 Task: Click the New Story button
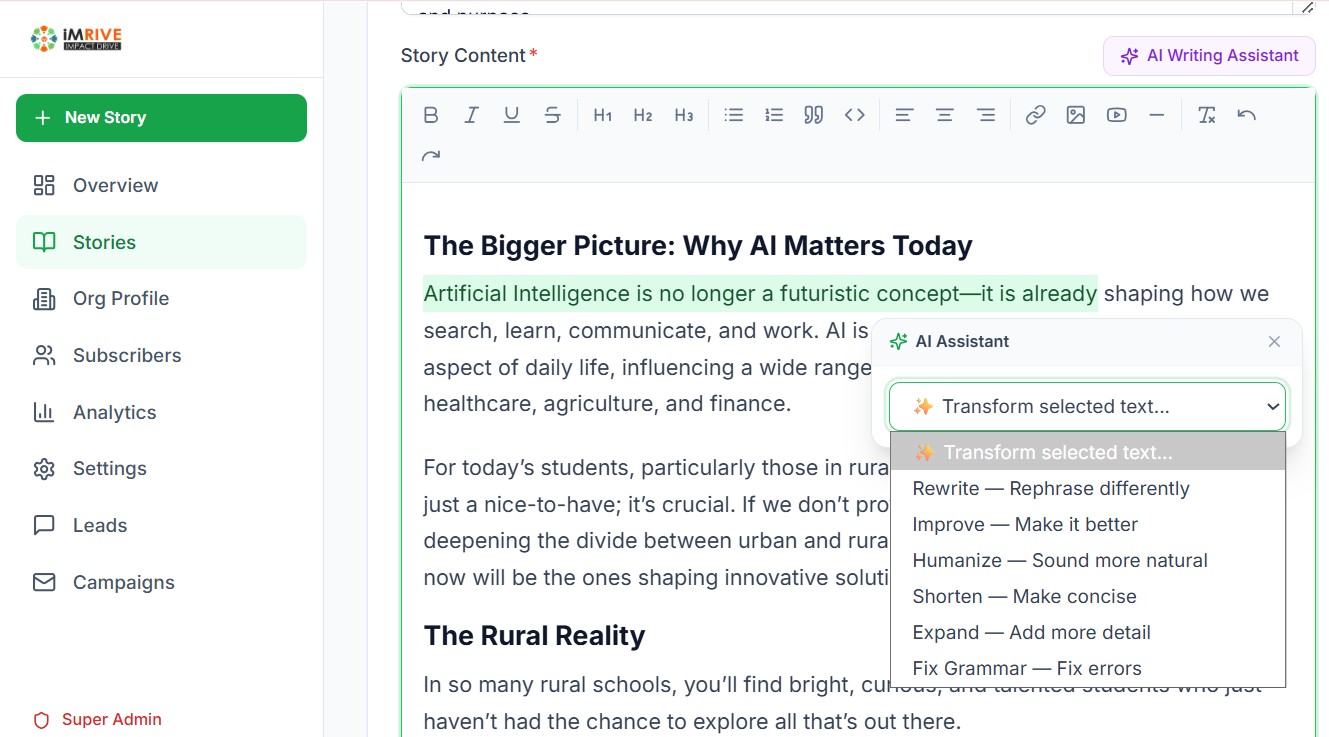point(161,118)
